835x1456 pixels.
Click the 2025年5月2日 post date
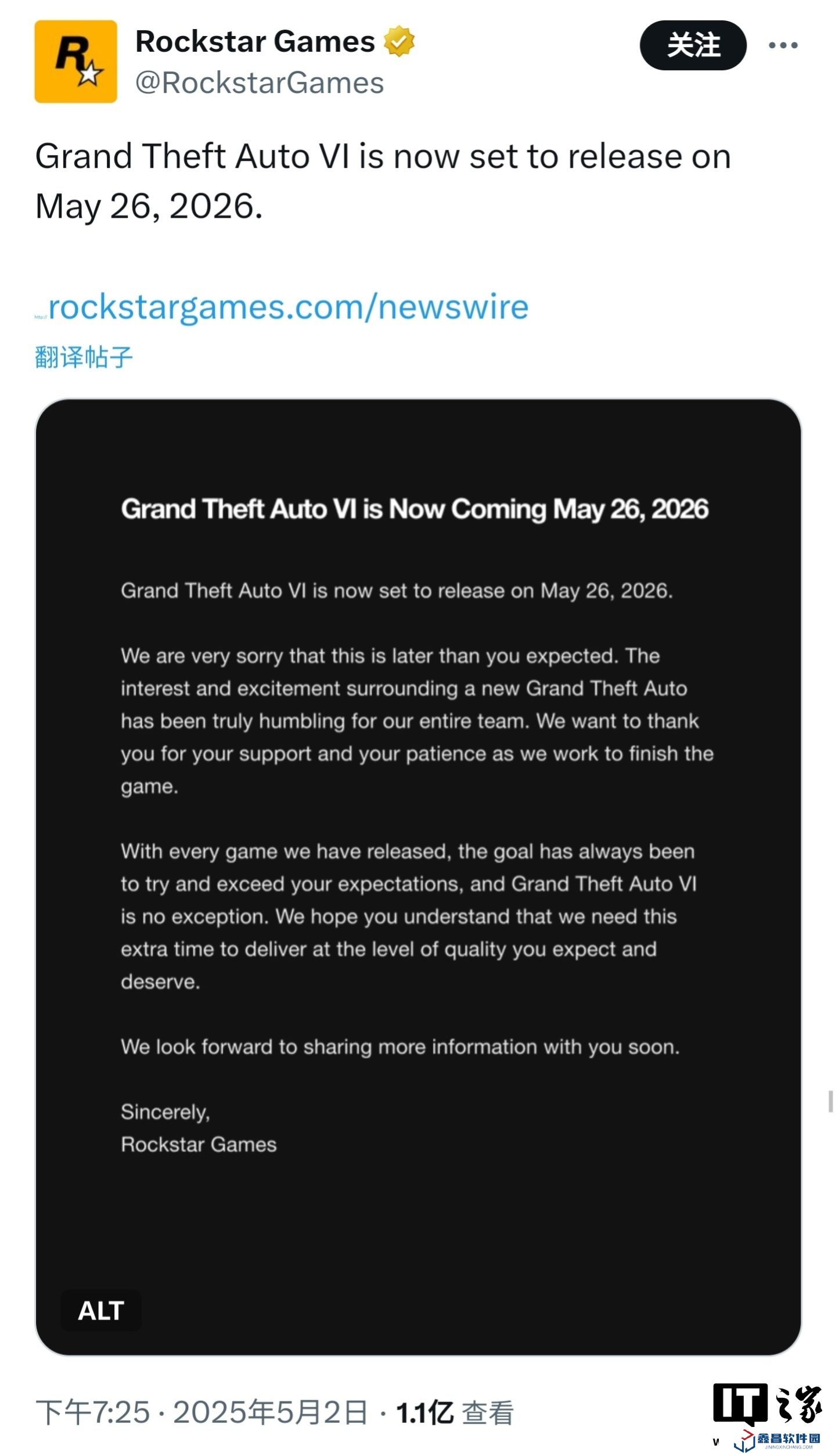tap(271, 1412)
